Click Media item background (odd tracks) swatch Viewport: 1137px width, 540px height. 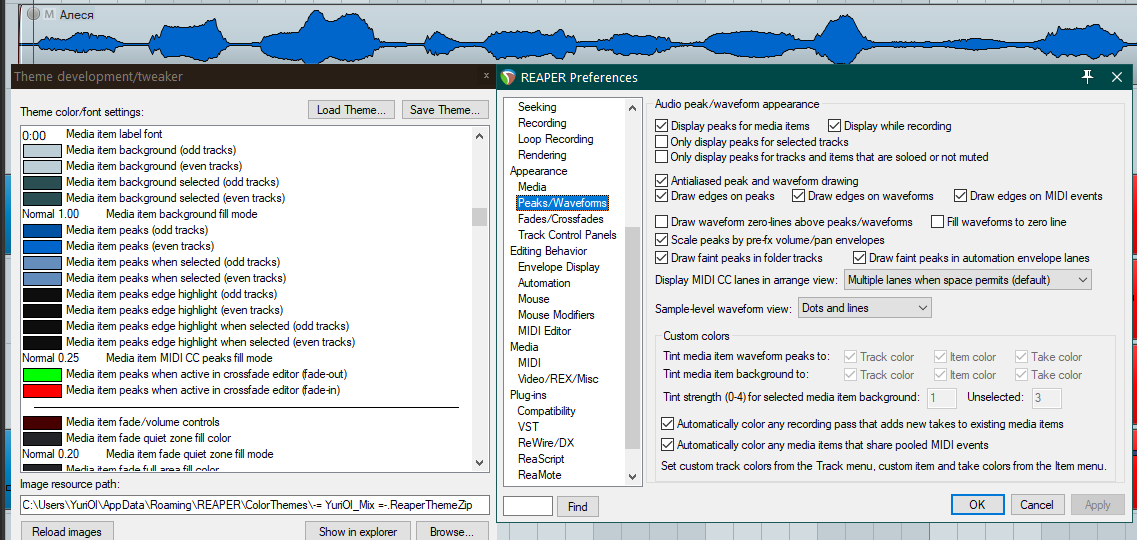(x=41, y=151)
